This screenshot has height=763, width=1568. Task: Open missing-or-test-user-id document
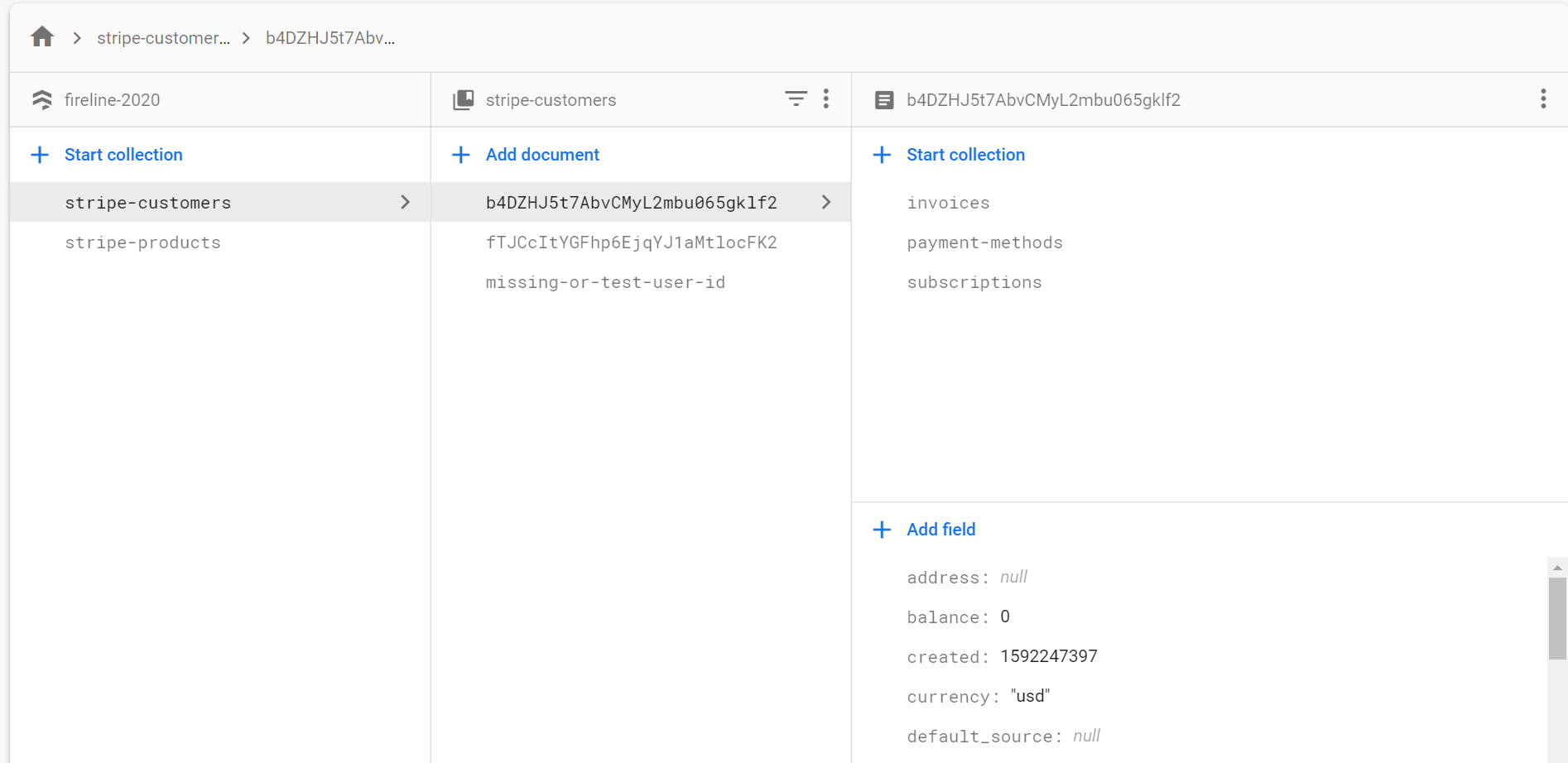coord(605,282)
